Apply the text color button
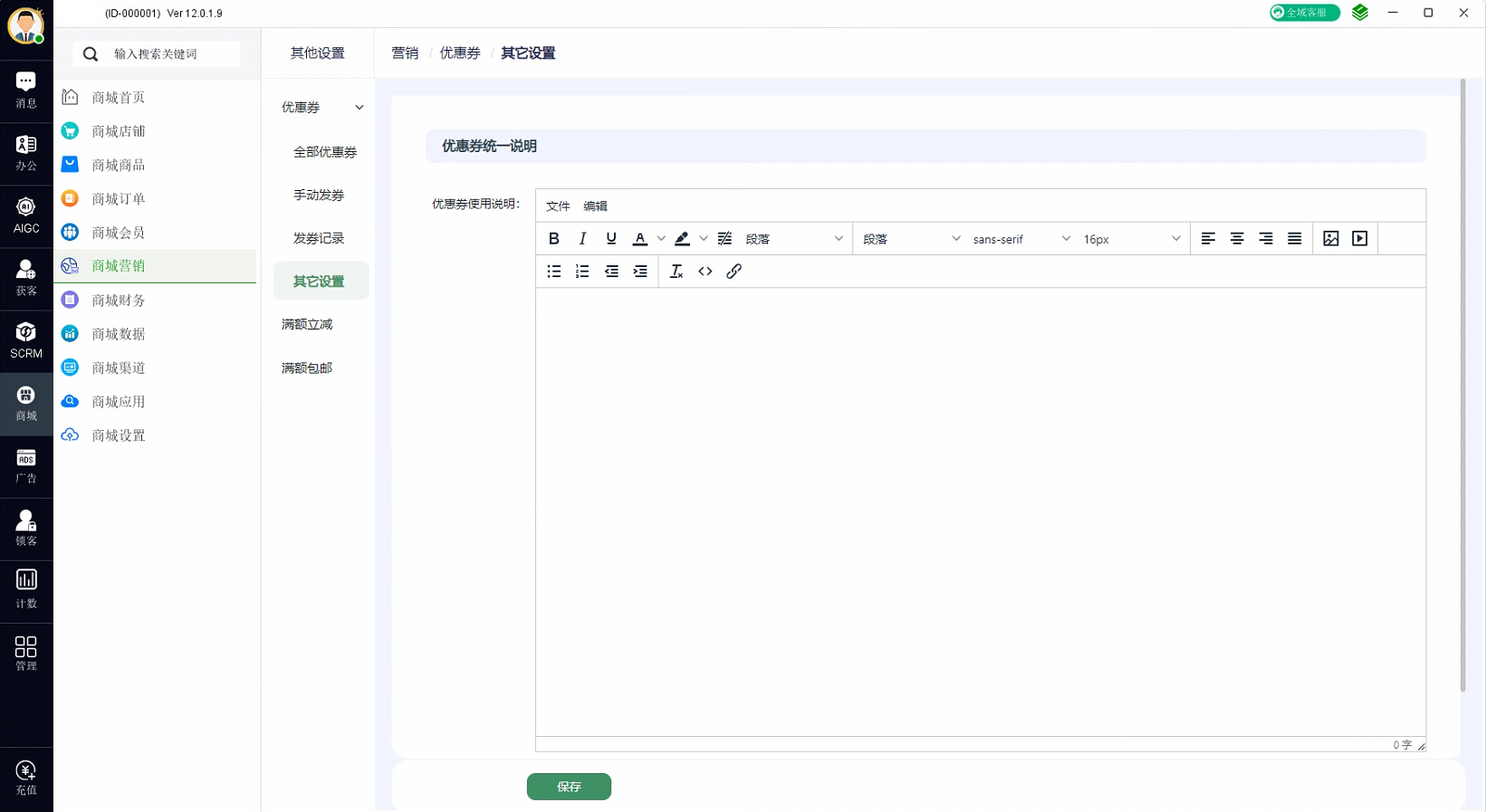This screenshot has width=1486, height=812. [x=640, y=239]
